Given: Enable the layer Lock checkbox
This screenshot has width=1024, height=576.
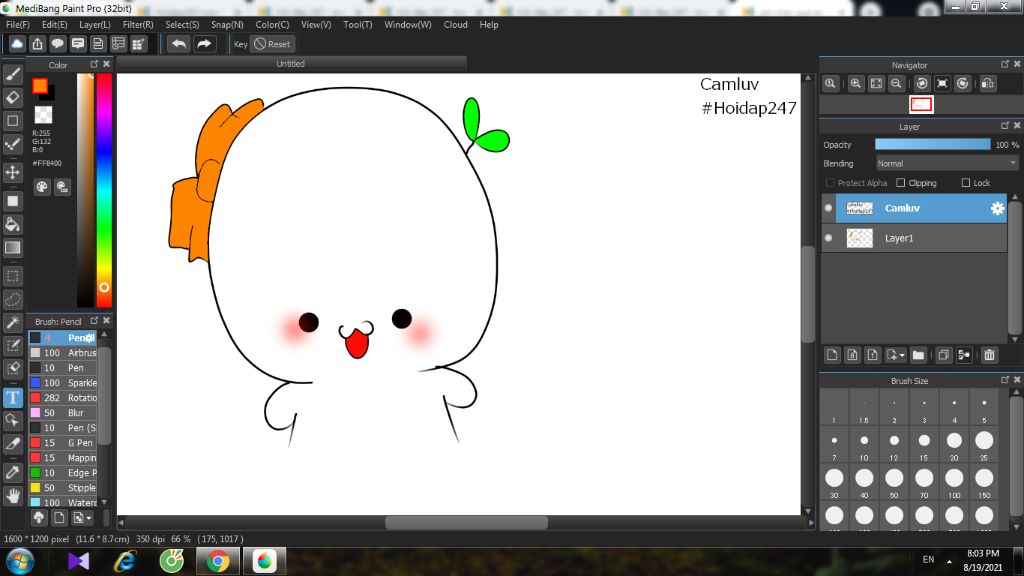Looking at the screenshot, I should coord(966,183).
